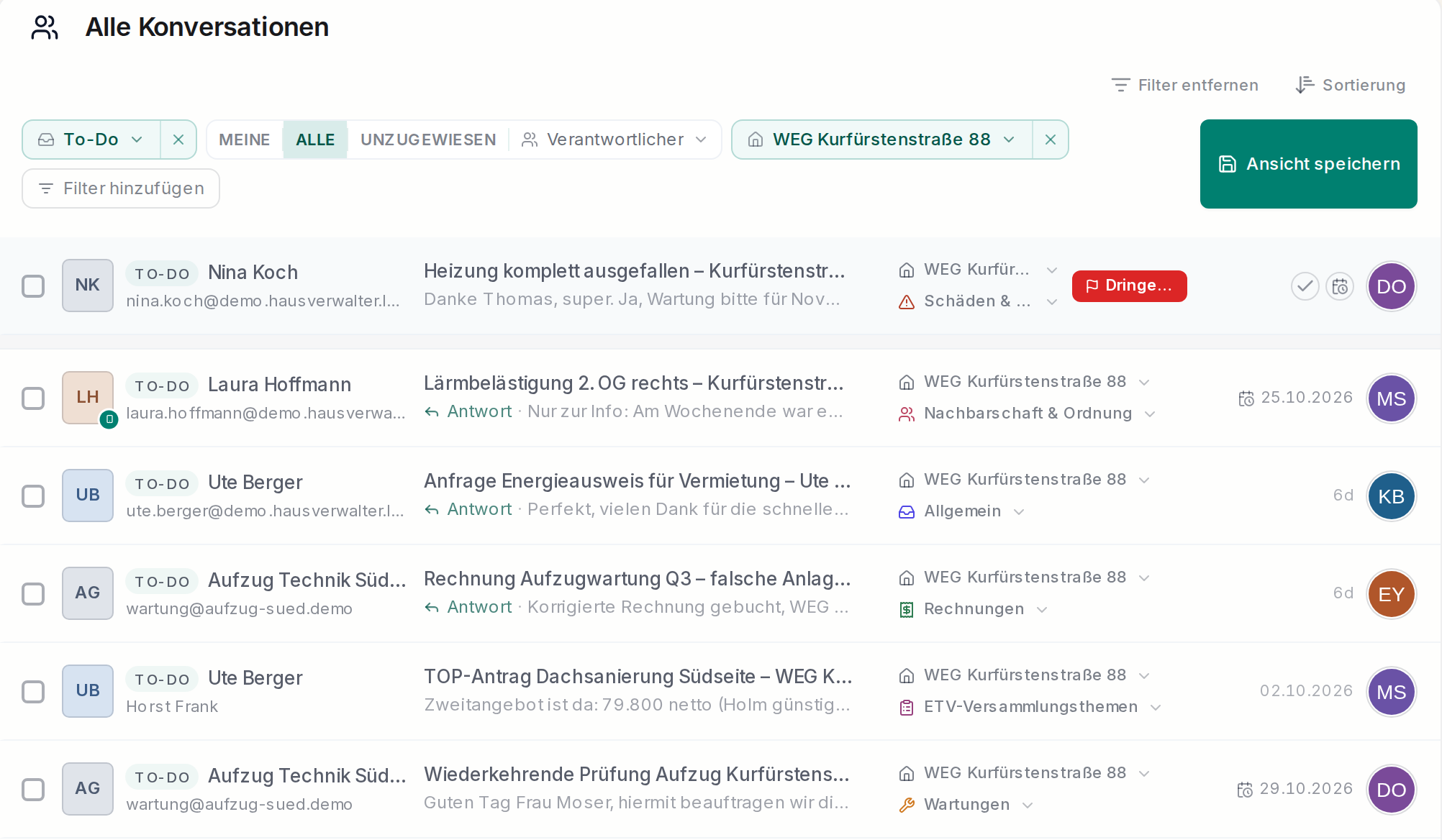Select the Laura Hoffmann conversation checkbox
Viewport: 1442px width, 840px height.
click(33, 398)
